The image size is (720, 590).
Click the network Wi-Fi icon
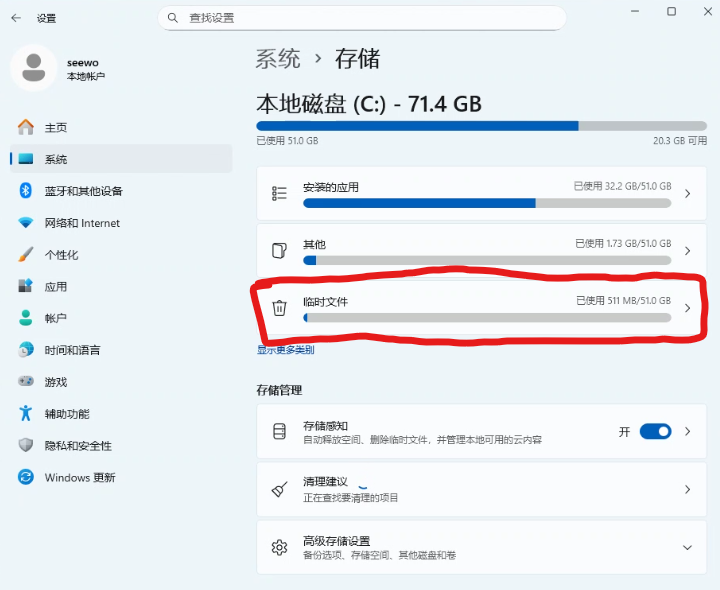(x=26, y=223)
